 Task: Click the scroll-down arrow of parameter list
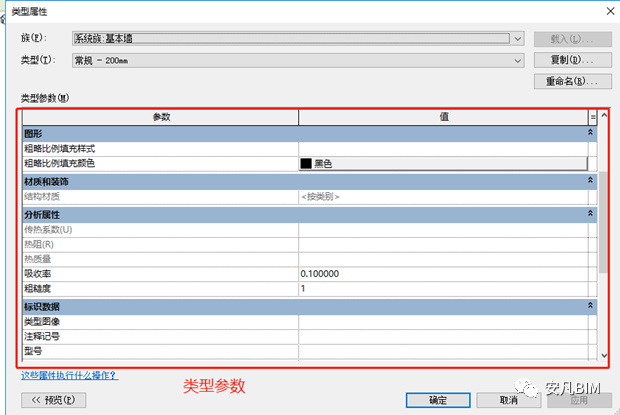603,355
